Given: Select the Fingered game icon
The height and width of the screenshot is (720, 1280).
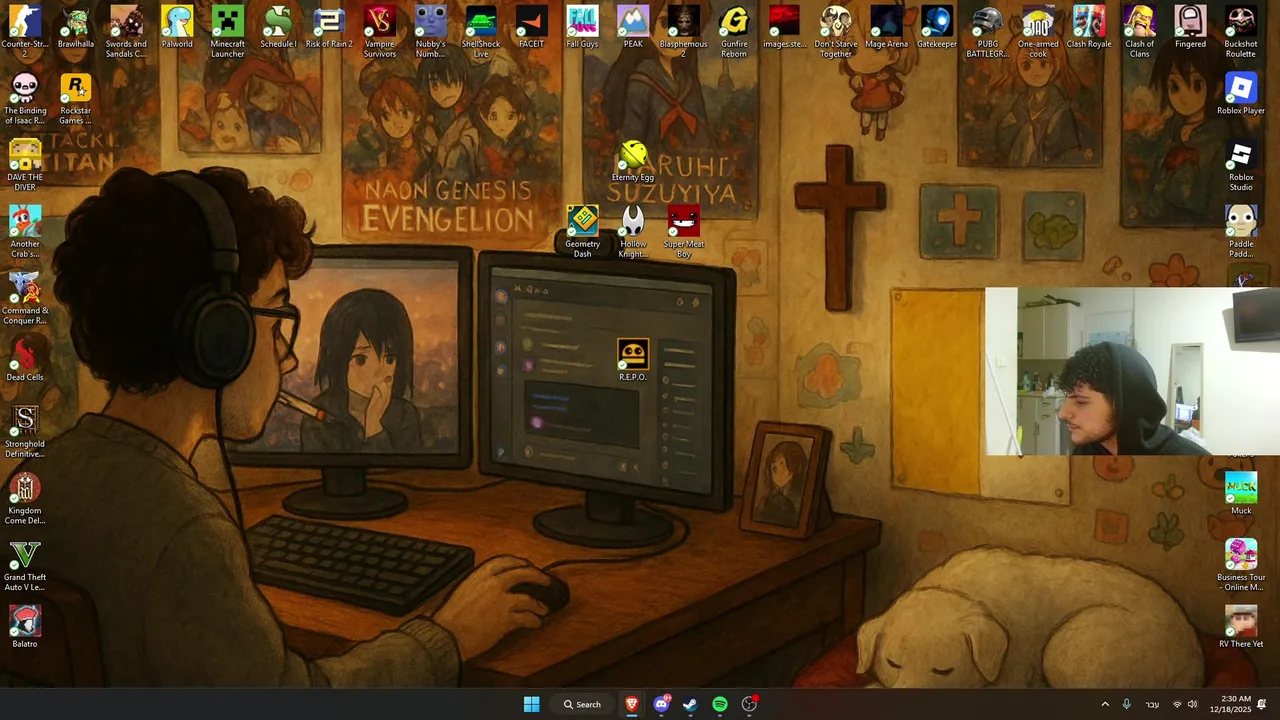Looking at the screenshot, I should click(1190, 27).
